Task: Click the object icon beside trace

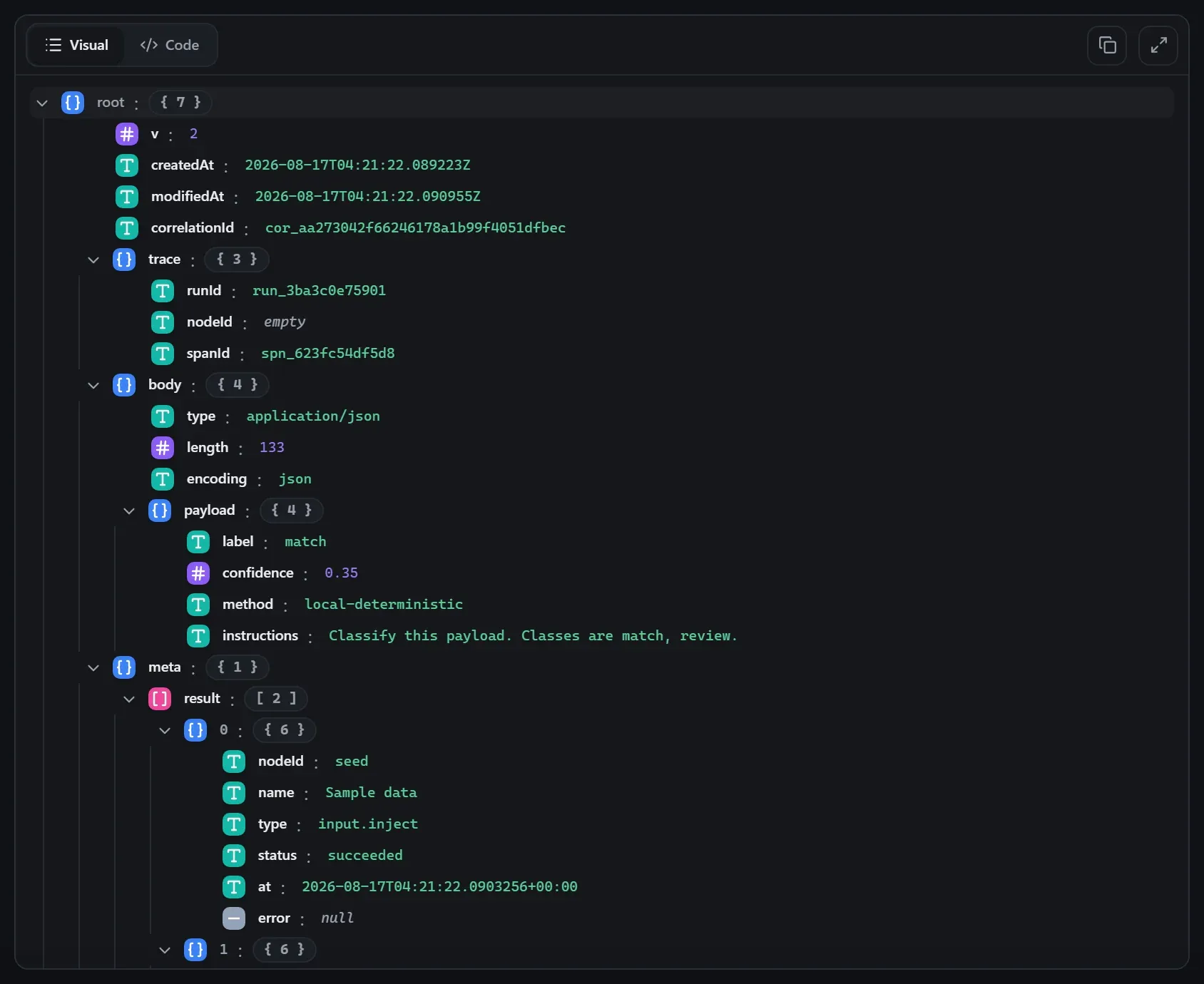Action: [x=124, y=260]
